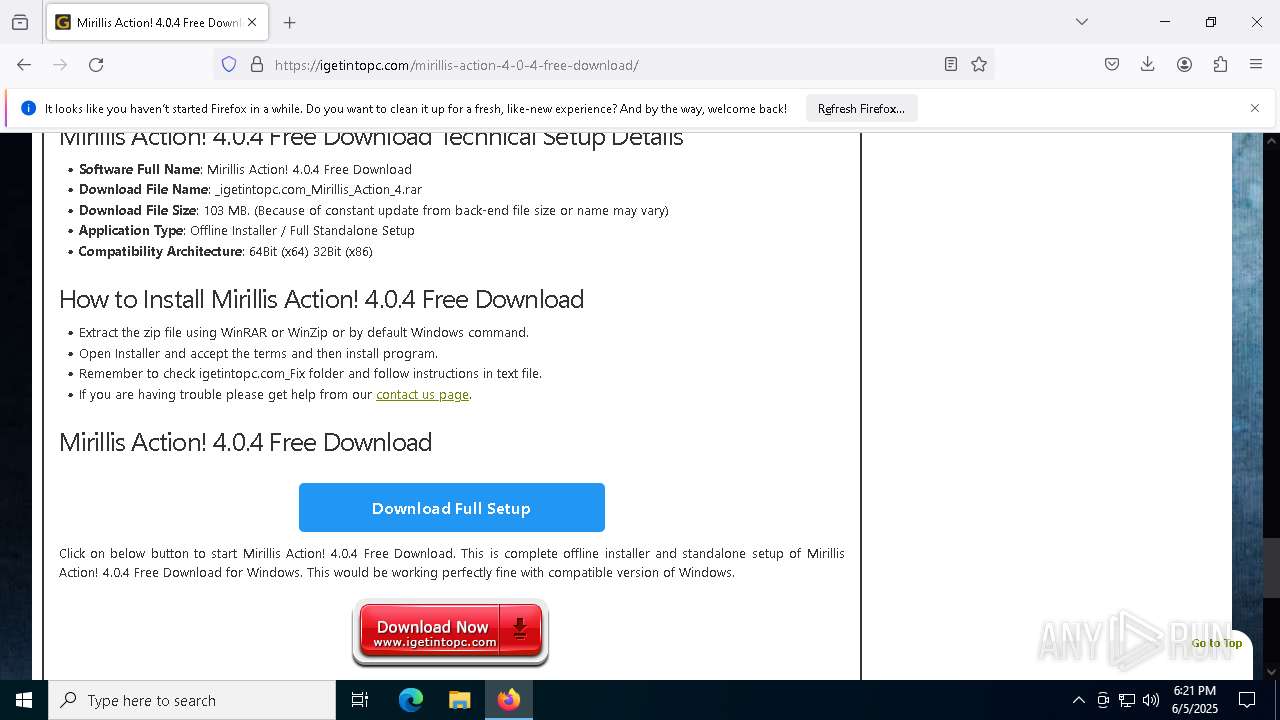Click the Meet Now tray icon
1280x720 pixels.
tap(1103, 700)
